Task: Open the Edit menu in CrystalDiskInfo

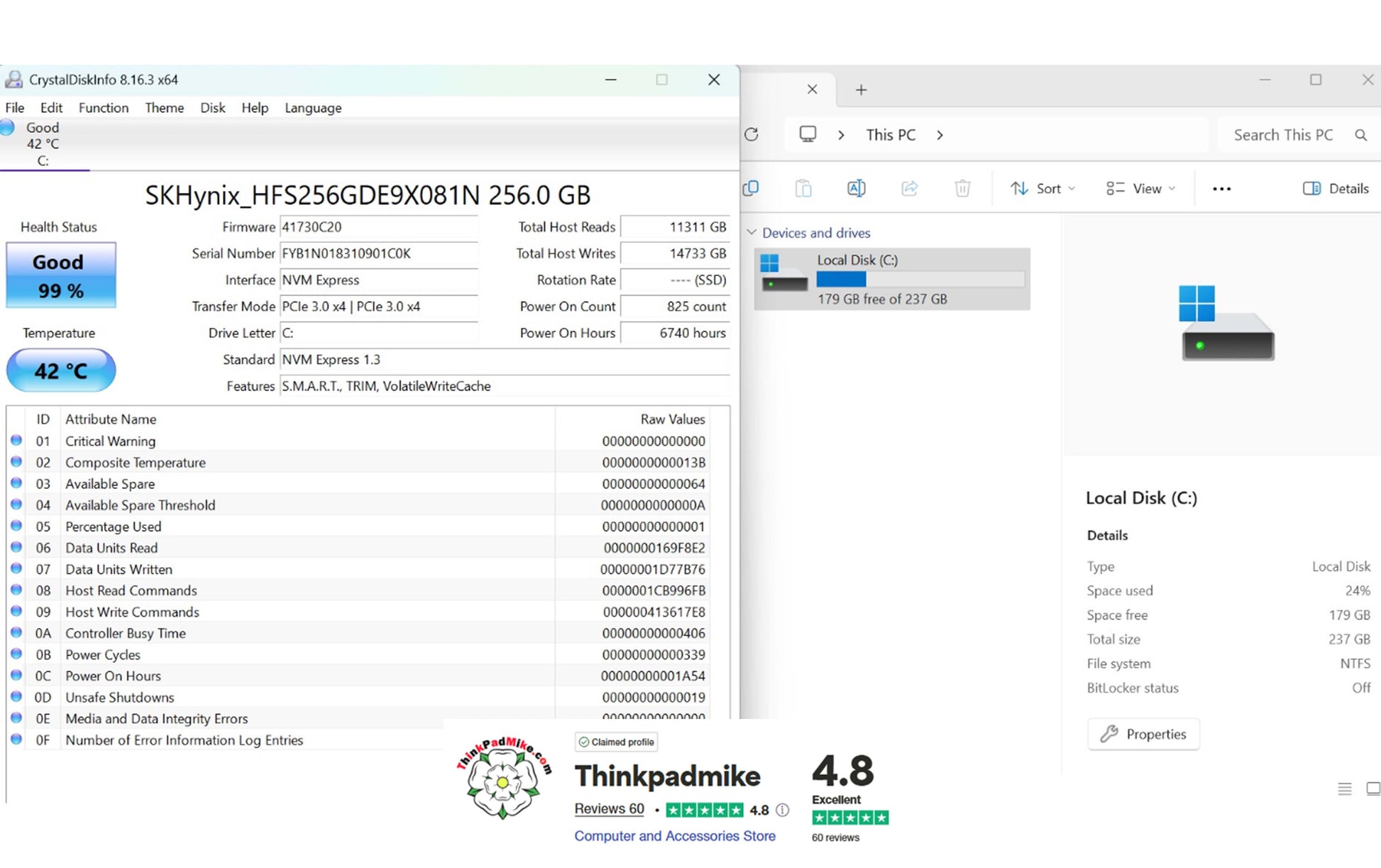Action: pyautogui.click(x=51, y=108)
